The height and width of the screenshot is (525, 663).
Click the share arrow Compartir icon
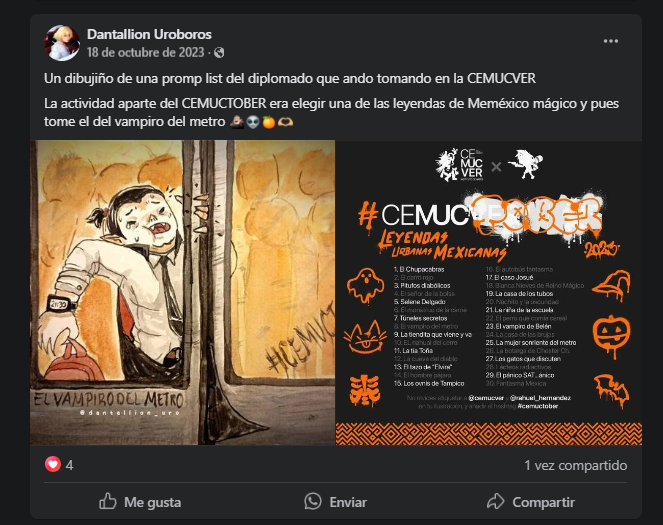tap(496, 501)
